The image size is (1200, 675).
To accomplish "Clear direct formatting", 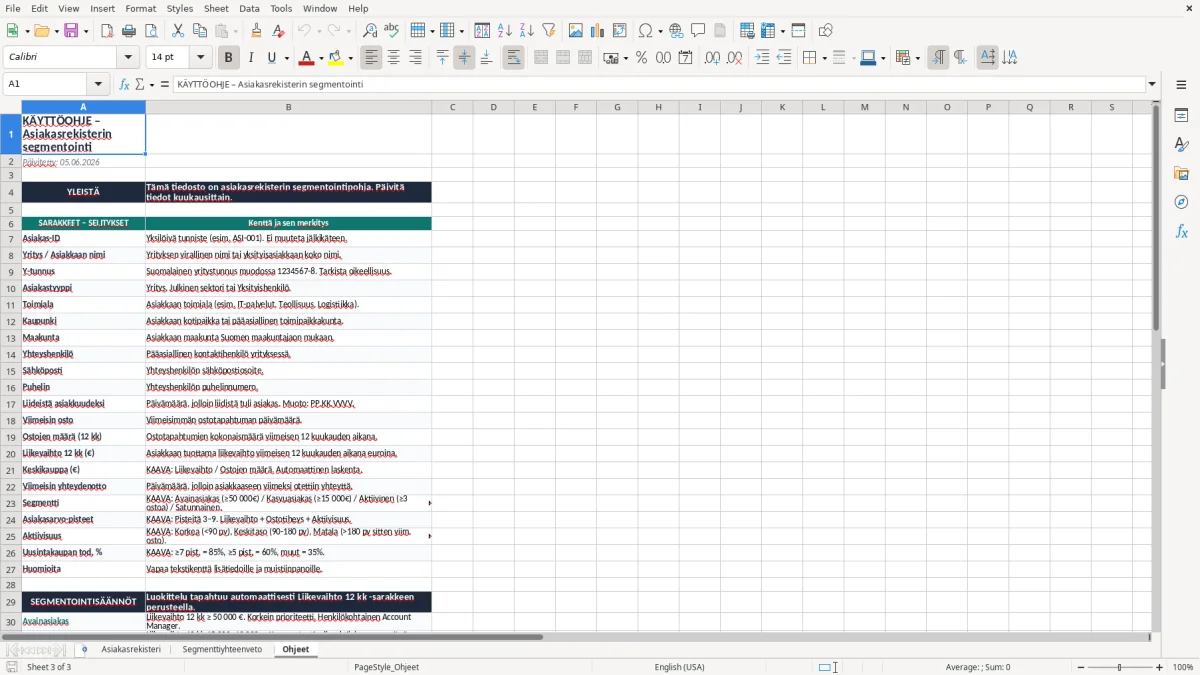I will coord(277,31).
